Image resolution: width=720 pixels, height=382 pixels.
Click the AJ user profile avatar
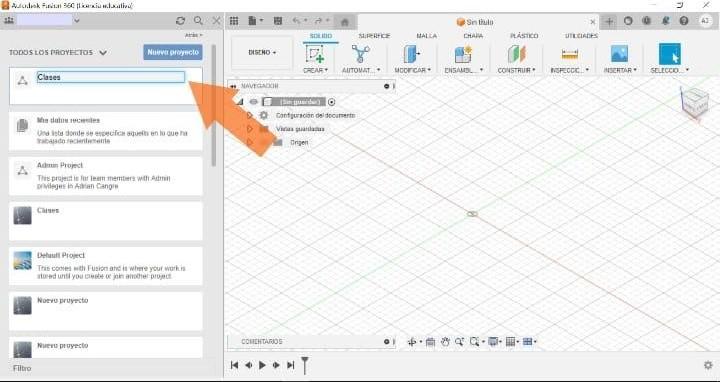click(705, 21)
